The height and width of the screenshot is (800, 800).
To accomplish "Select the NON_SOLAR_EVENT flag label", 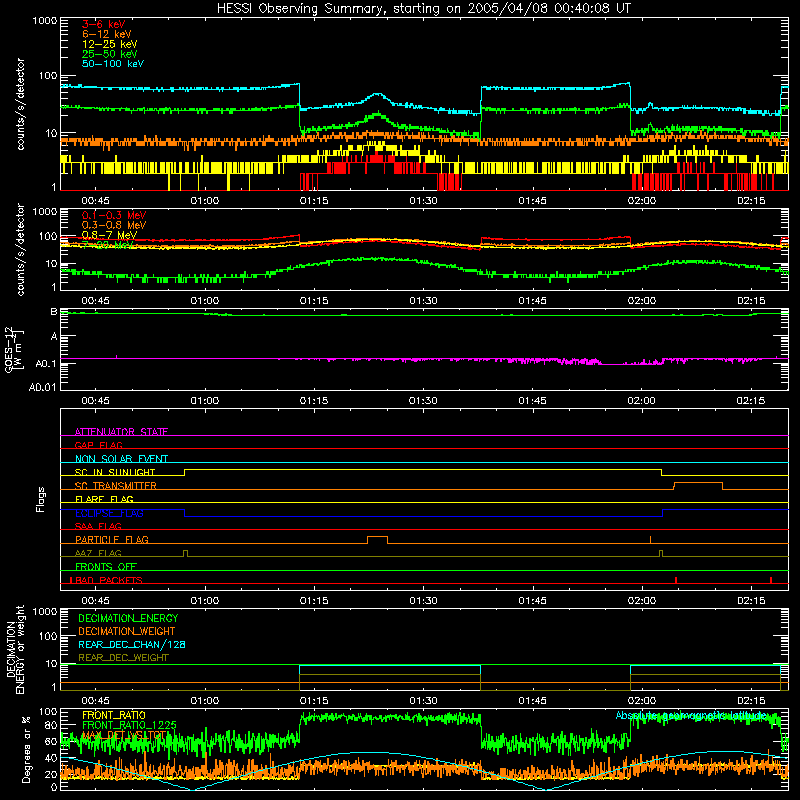I will click(121, 459).
